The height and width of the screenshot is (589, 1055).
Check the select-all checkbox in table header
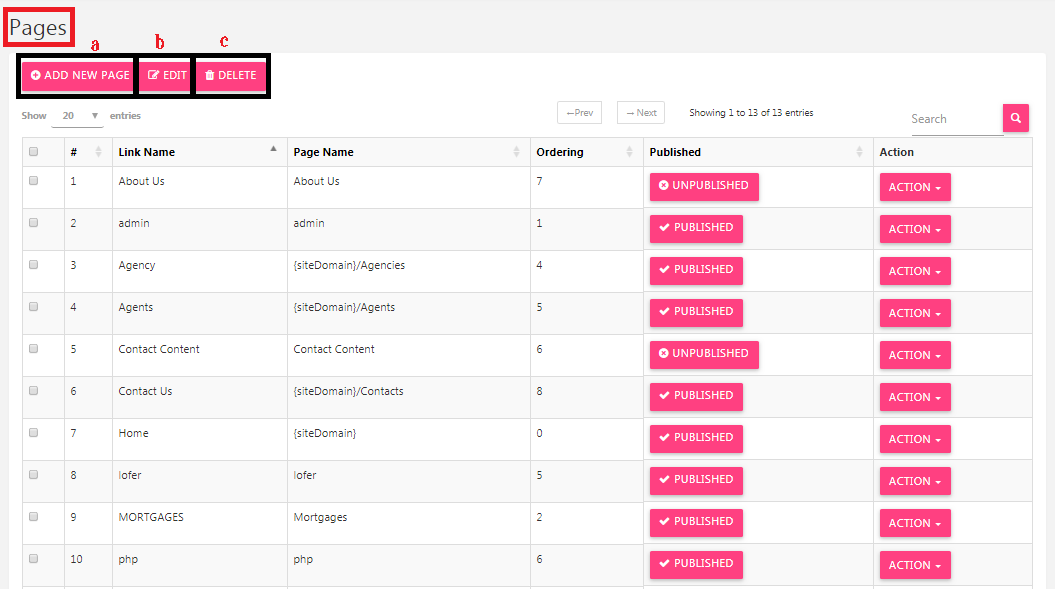[34, 151]
